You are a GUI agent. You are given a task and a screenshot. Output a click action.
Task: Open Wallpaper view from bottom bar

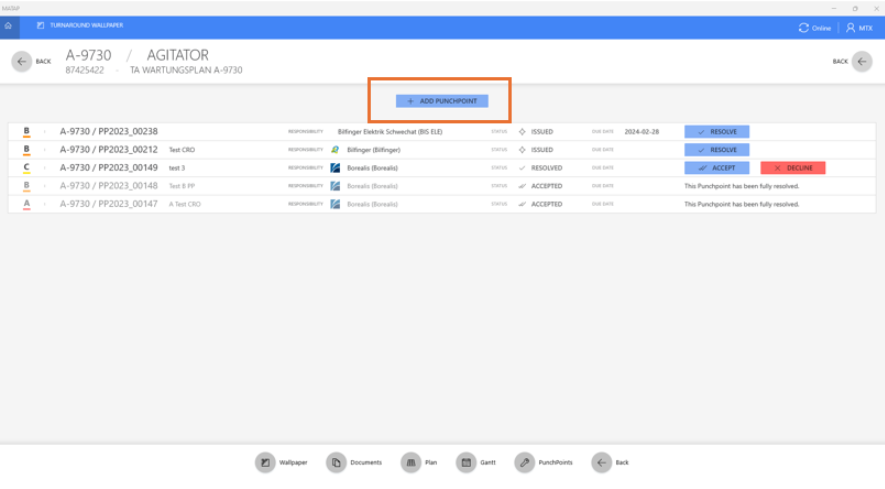[x=265, y=462]
